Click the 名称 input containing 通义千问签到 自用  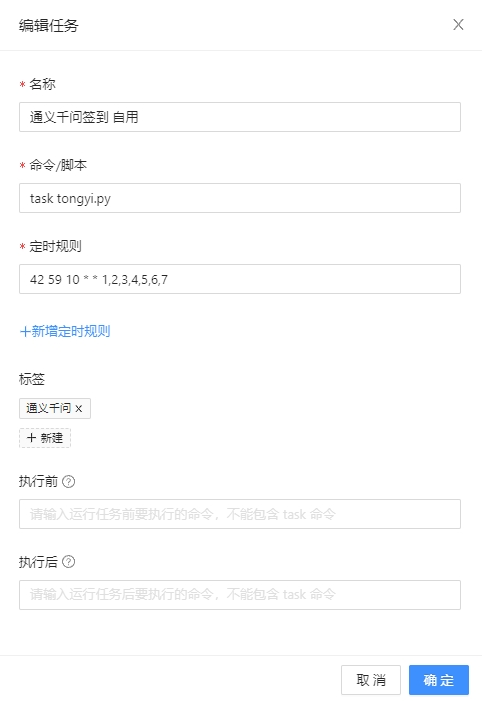click(x=240, y=117)
